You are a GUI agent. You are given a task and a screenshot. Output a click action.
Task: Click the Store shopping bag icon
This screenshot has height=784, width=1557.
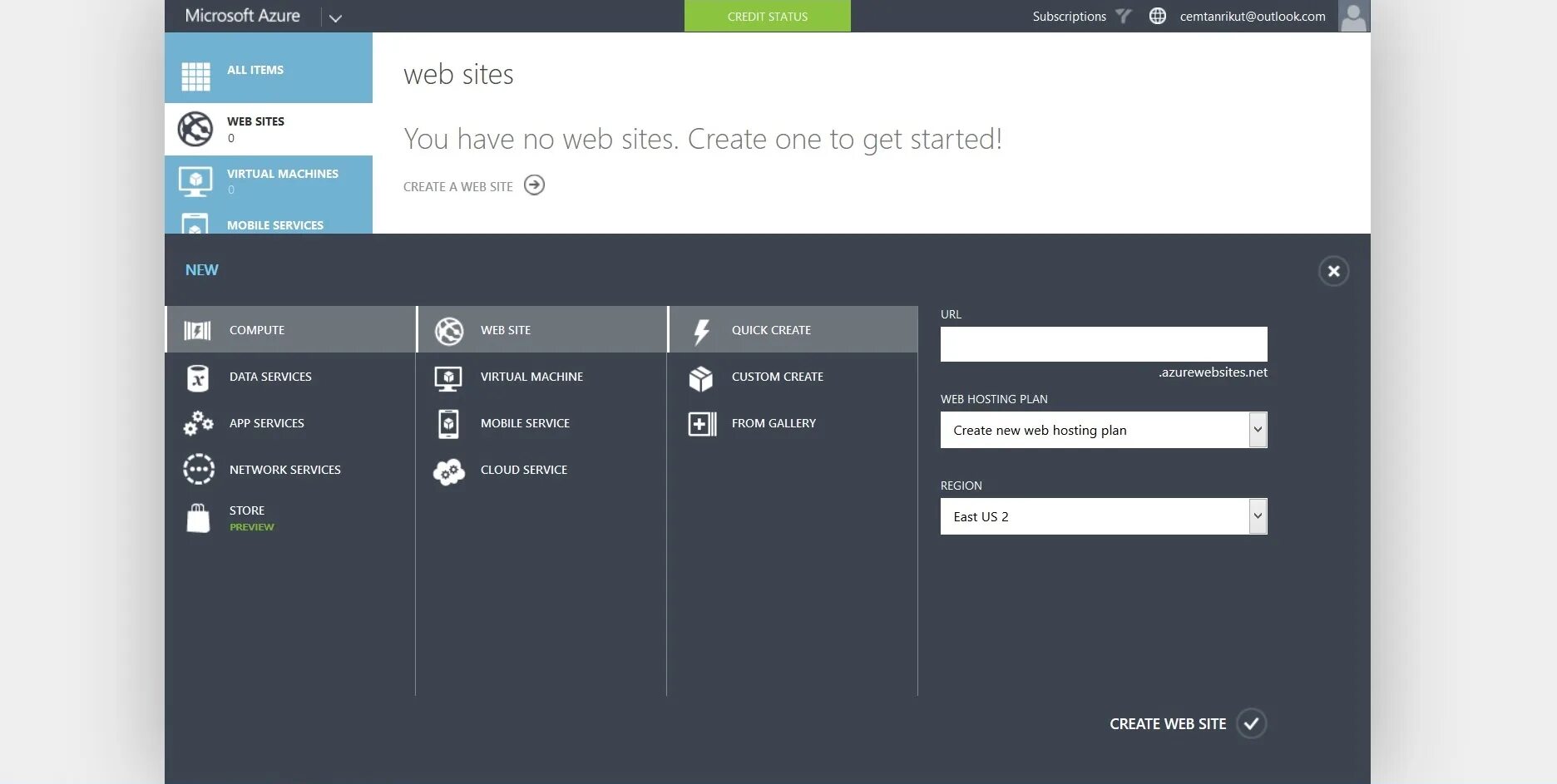click(x=198, y=517)
